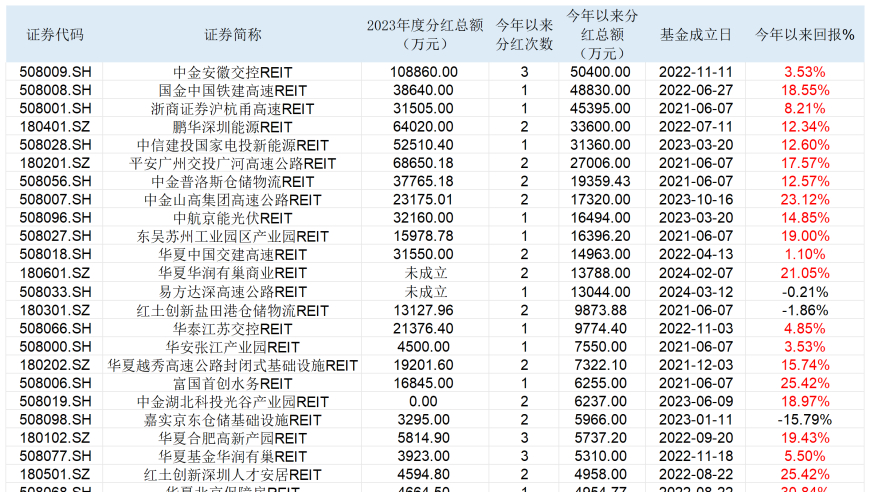Screen dimensions: 870x492
Task: Click return value 1.10%
Action: (x=805, y=255)
